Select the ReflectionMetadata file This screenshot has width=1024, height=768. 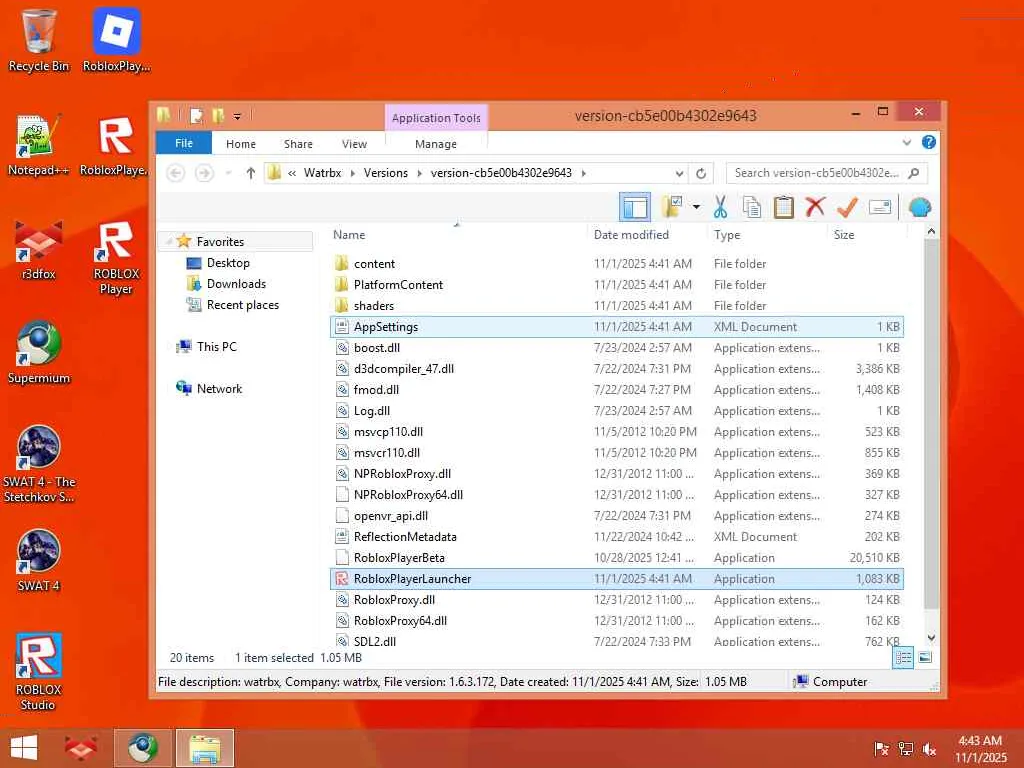tap(617, 537)
